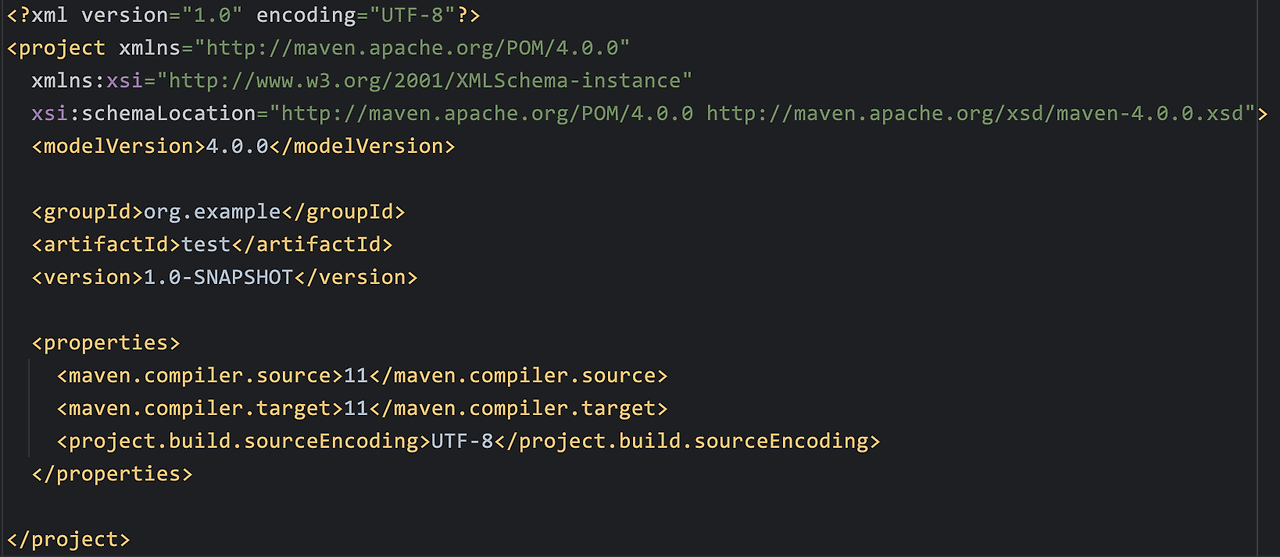
Task: Open the maven-4.0.0.xsd URL
Action: 974,114
